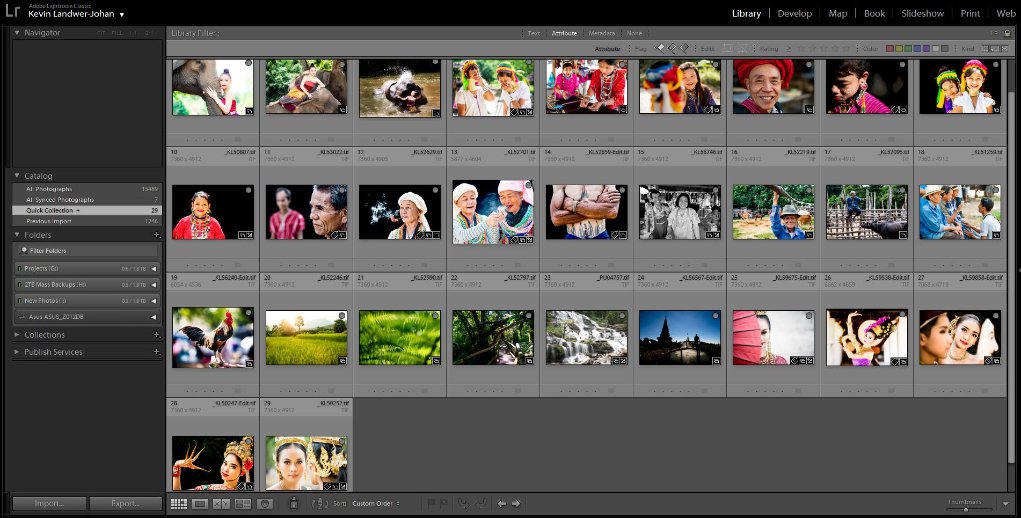This screenshot has height=518, width=1021.
Task: Choose None in Library Filter bar
Action: (634, 33)
